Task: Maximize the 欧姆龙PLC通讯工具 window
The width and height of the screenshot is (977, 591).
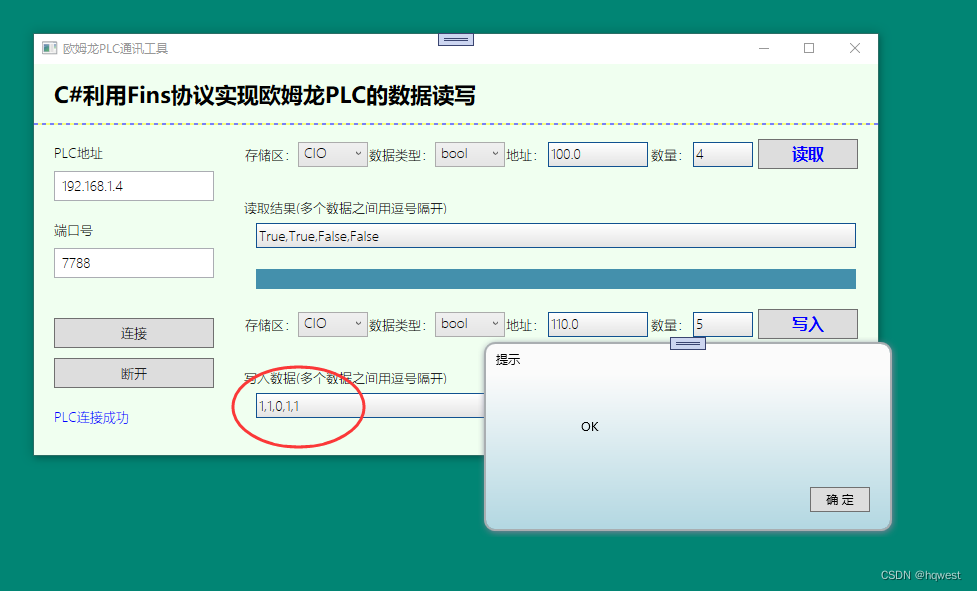Action: pyautogui.click(x=809, y=49)
